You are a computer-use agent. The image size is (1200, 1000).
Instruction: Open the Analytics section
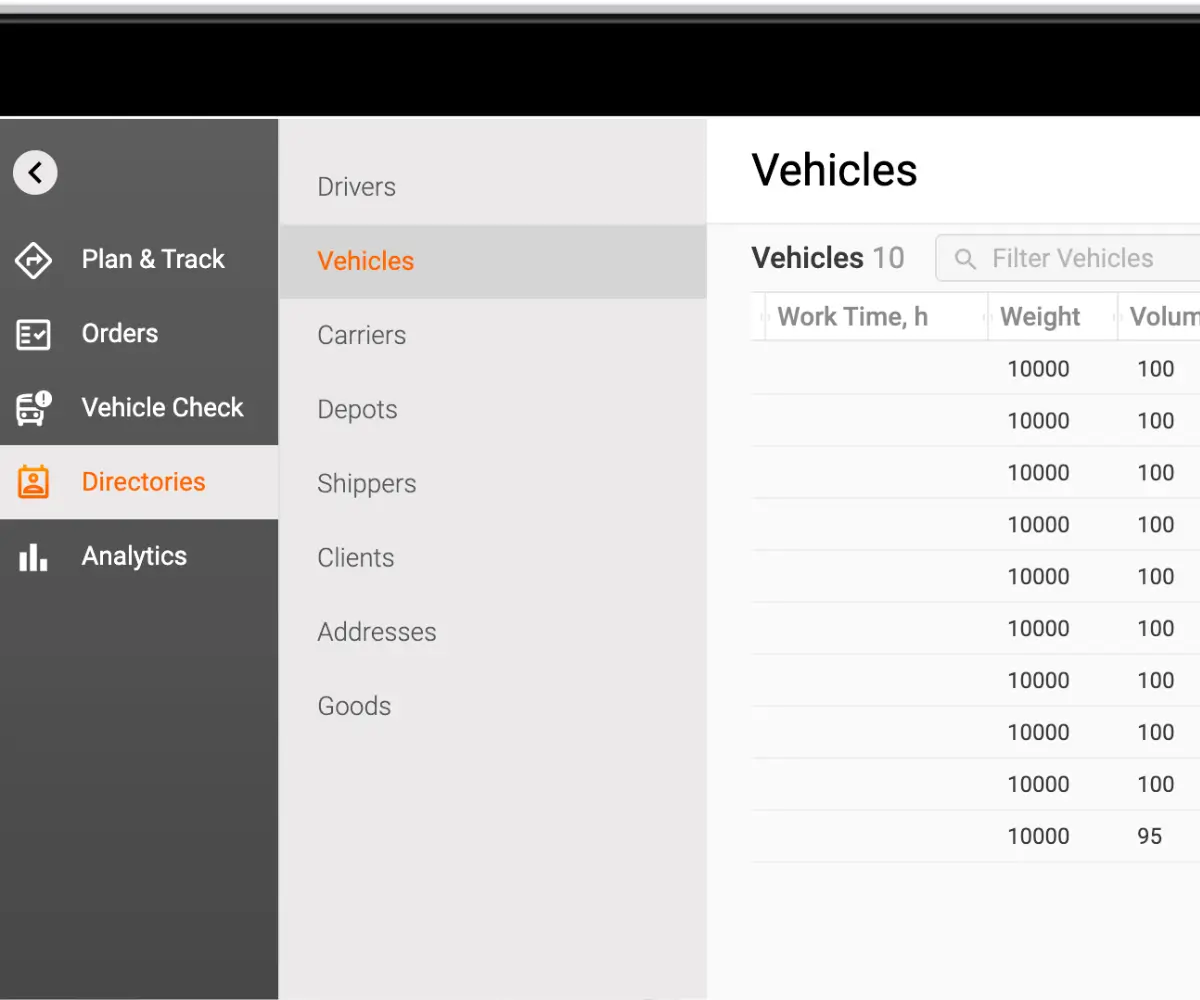coord(139,556)
